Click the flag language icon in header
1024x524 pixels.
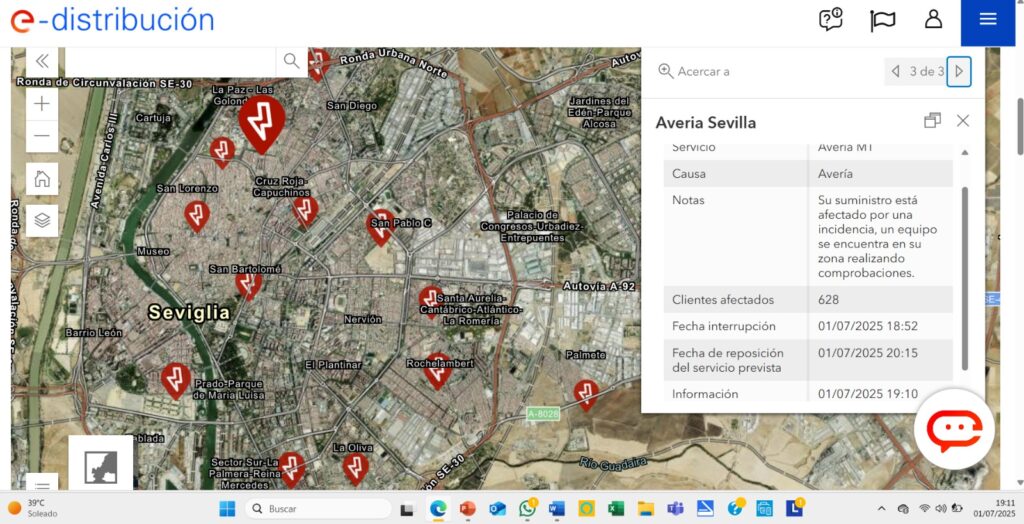coord(882,20)
